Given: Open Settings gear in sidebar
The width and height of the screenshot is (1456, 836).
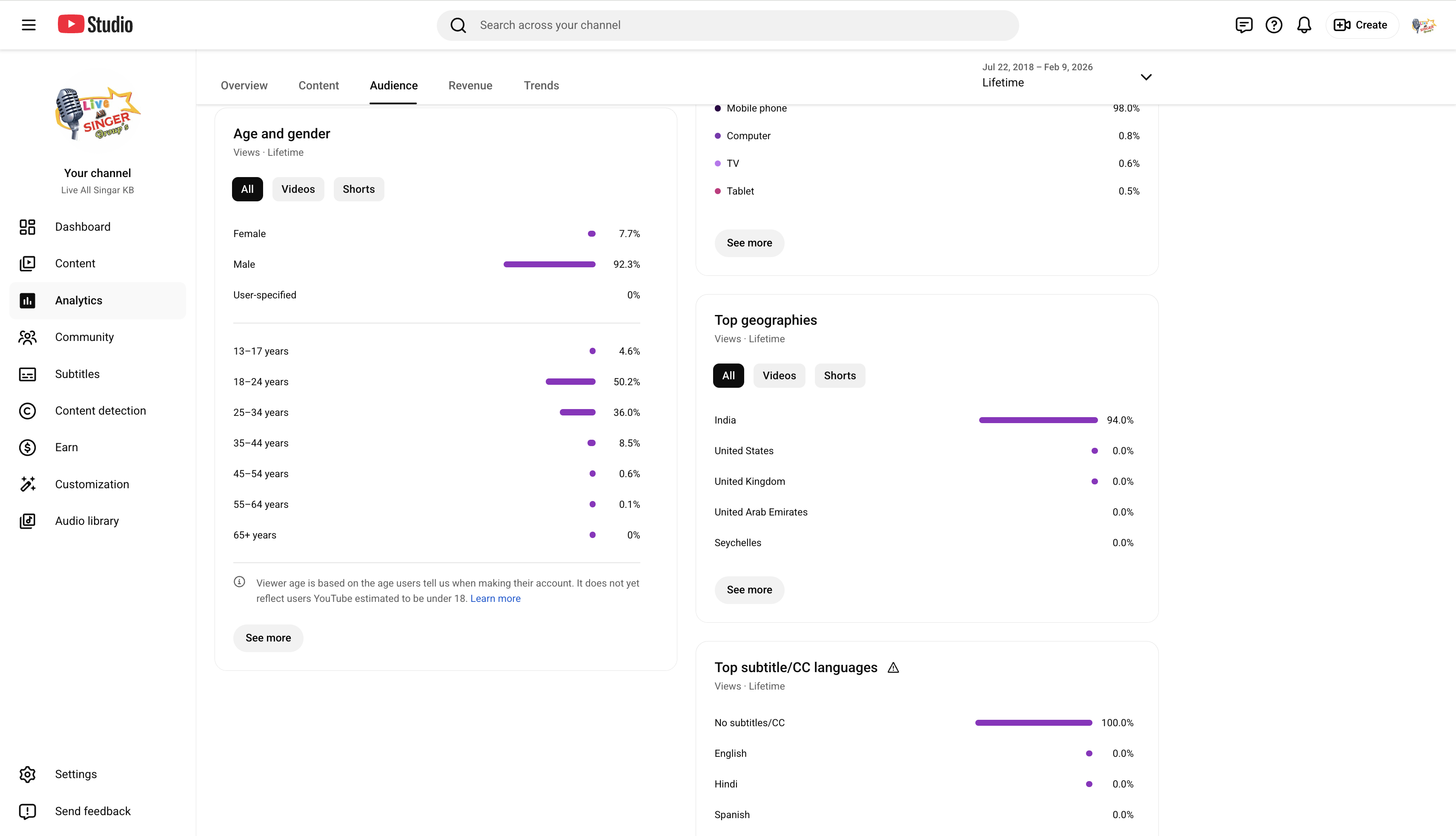Looking at the screenshot, I should pos(97,774).
